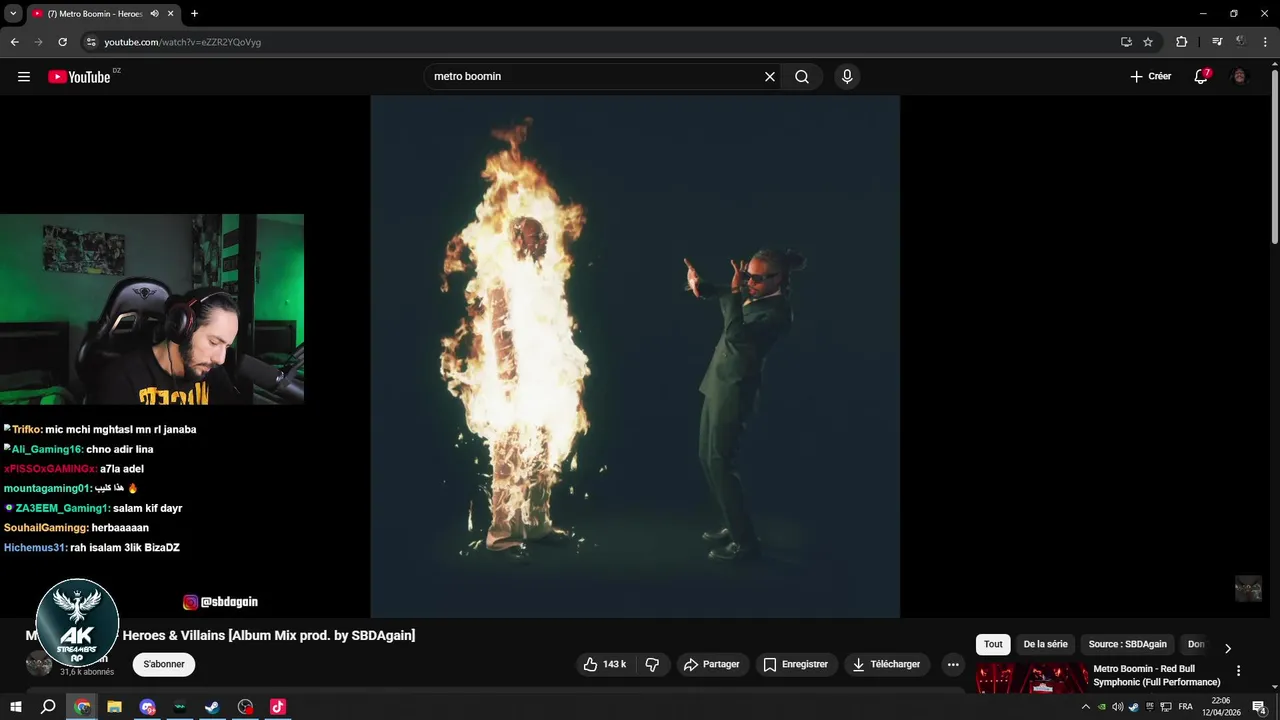The width and height of the screenshot is (1280, 720).
Task: Run the search with the magnifier button
Action: point(802,77)
